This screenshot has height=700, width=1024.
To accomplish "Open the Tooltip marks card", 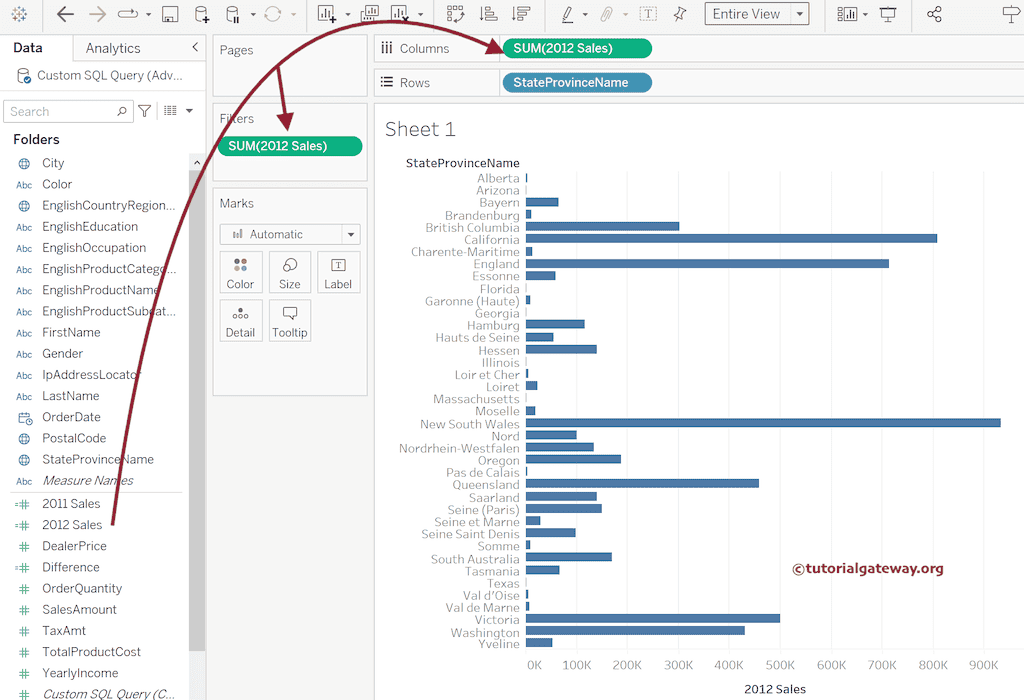I will [290, 321].
